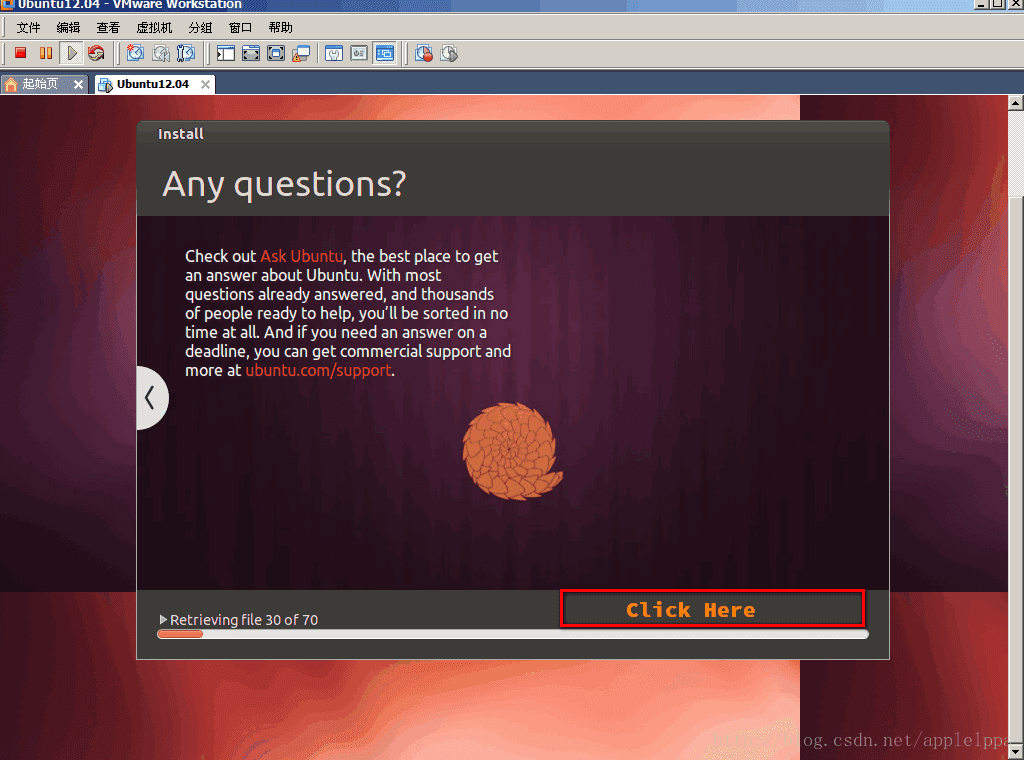1024x760 pixels.
Task: Click the 'Retrieving file 30 of 70' status text
Action: click(244, 620)
